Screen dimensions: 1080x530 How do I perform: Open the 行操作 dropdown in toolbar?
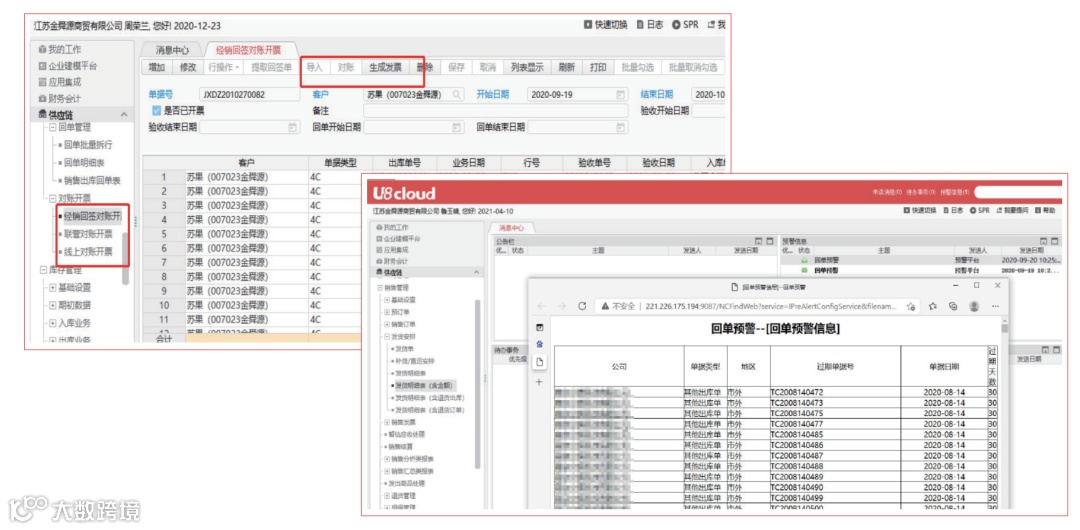point(223,68)
